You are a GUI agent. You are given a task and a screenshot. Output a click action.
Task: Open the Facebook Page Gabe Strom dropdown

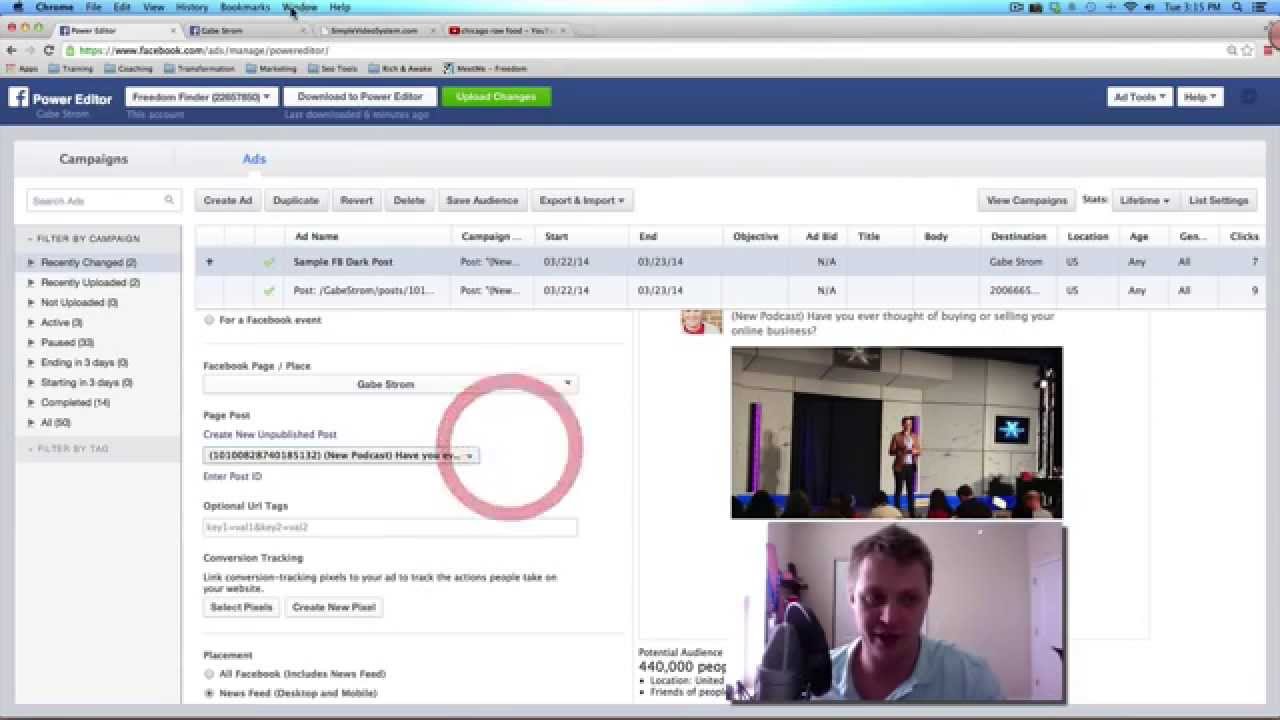tap(390, 384)
